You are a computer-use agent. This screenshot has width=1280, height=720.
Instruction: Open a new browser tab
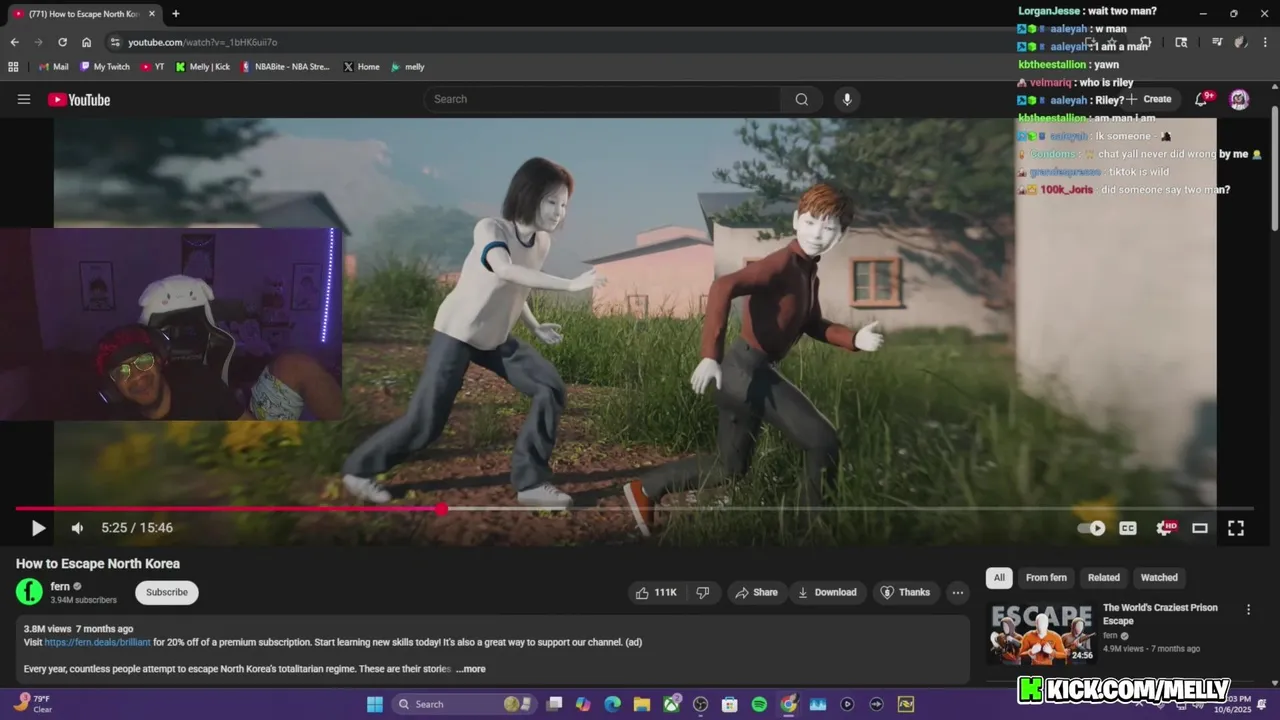coord(176,14)
